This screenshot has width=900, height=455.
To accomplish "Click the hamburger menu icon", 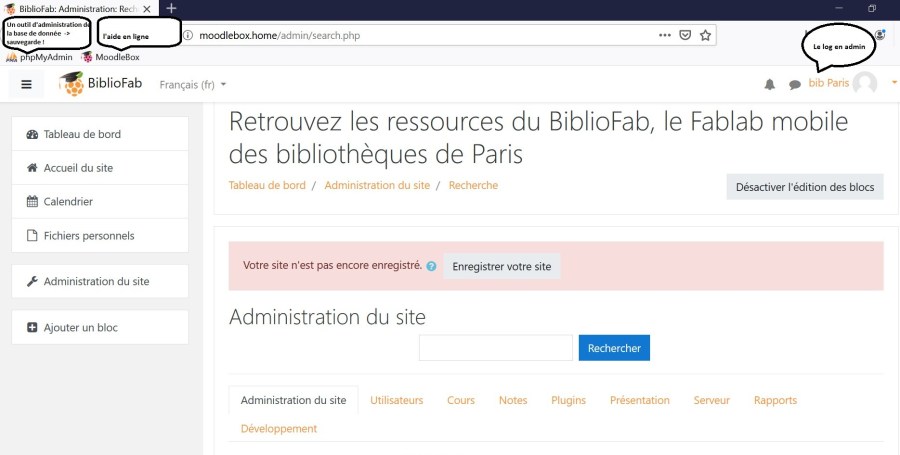I will tap(26, 84).
